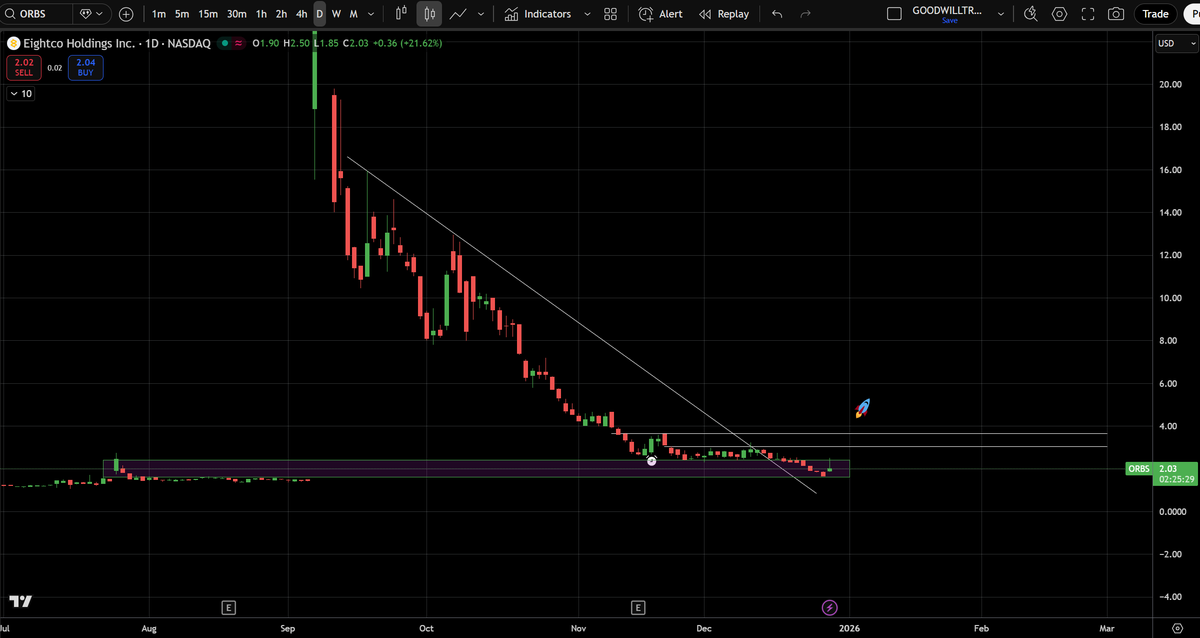1200x638 pixels.
Task: Start bar Replay mode
Action: pyautogui.click(x=724, y=14)
